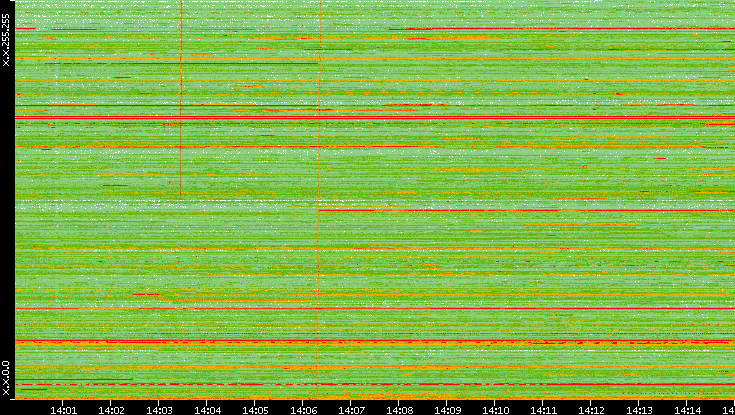Click the 14:13 time axis label

[640, 410]
